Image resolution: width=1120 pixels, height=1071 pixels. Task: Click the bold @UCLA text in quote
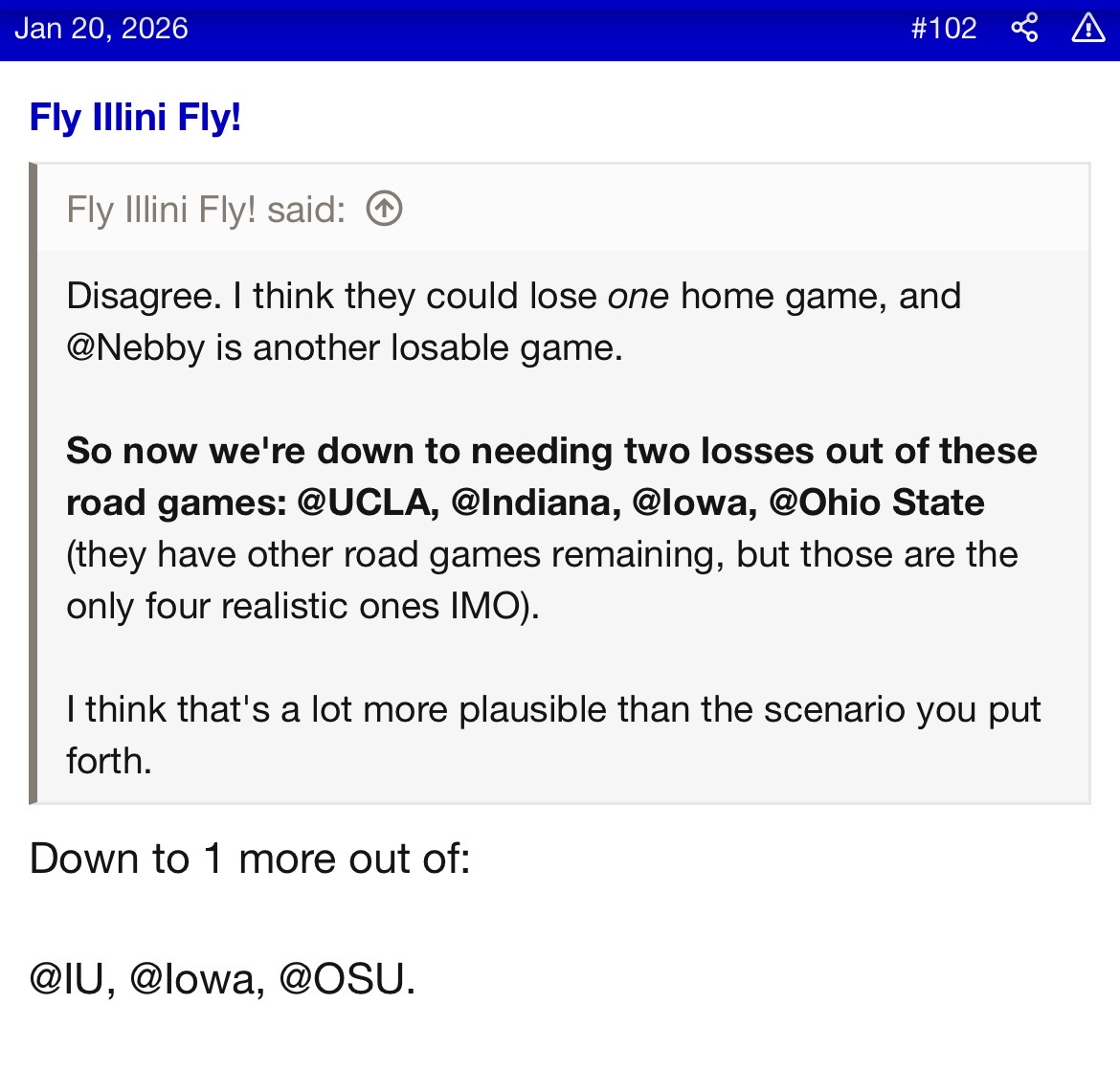point(368,502)
